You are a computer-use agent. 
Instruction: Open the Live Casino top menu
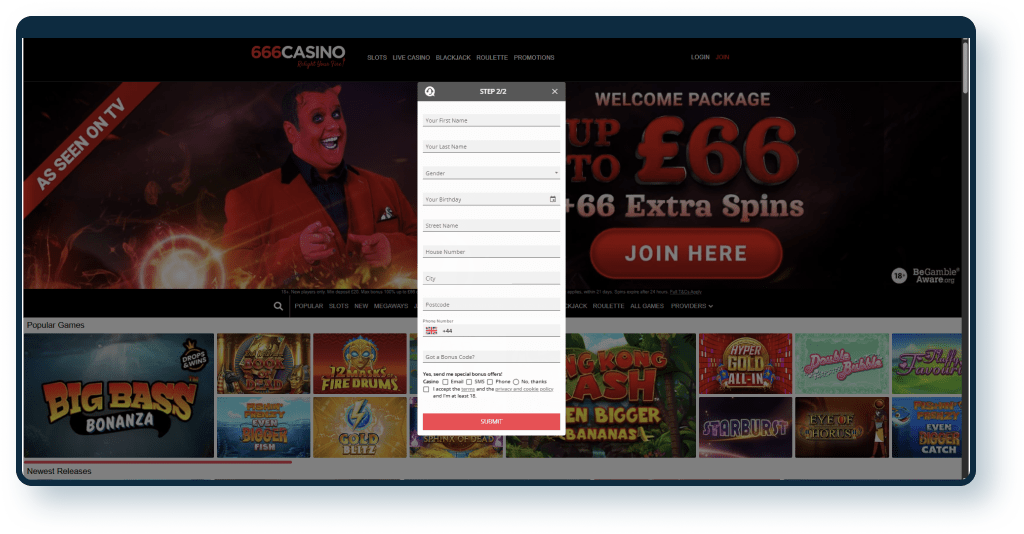(411, 57)
